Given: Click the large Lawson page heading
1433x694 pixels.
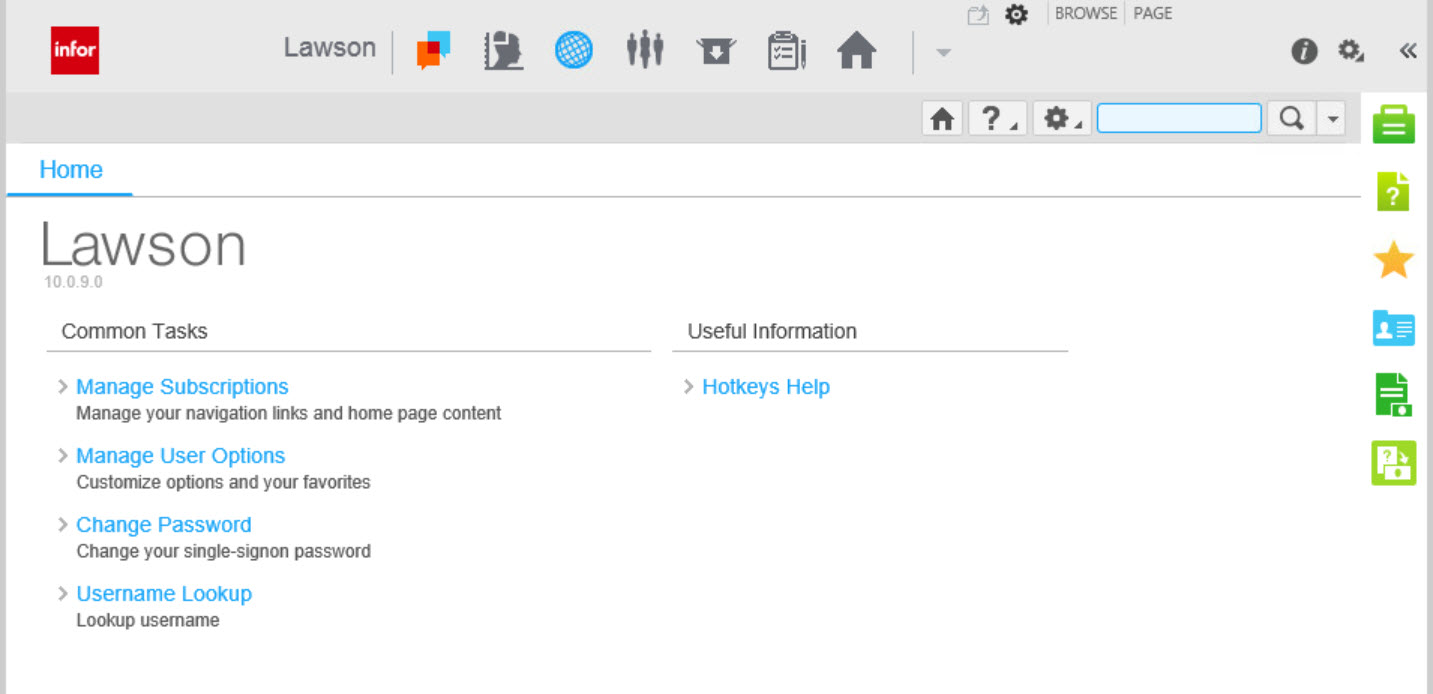Looking at the screenshot, I should tap(144, 245).
